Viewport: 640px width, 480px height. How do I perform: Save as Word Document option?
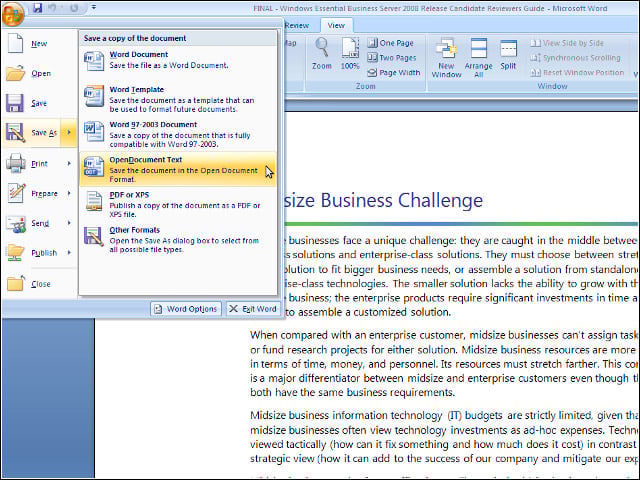click(178, 60)
